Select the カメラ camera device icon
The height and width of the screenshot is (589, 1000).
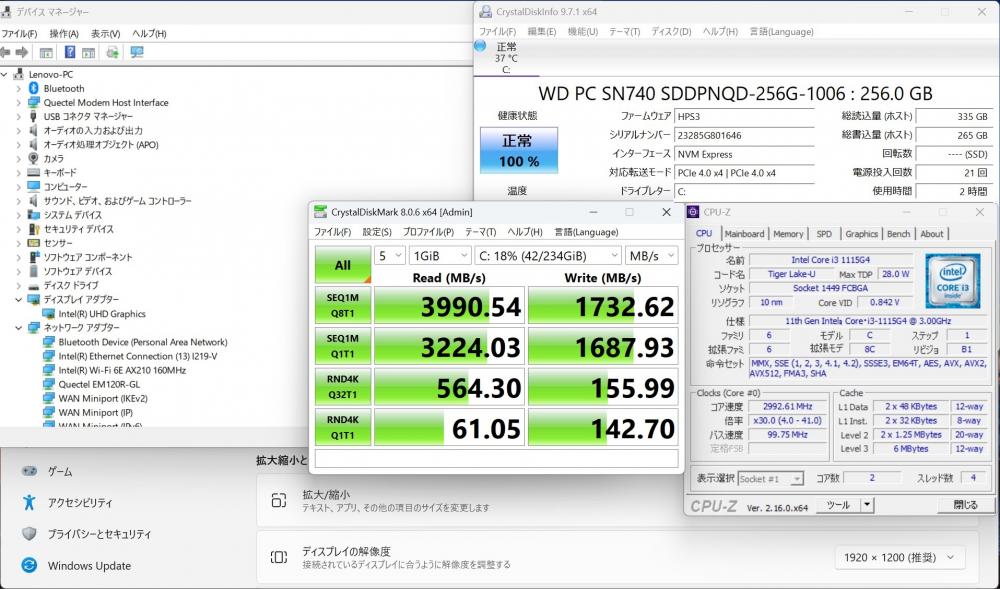(x=34, y=159)
